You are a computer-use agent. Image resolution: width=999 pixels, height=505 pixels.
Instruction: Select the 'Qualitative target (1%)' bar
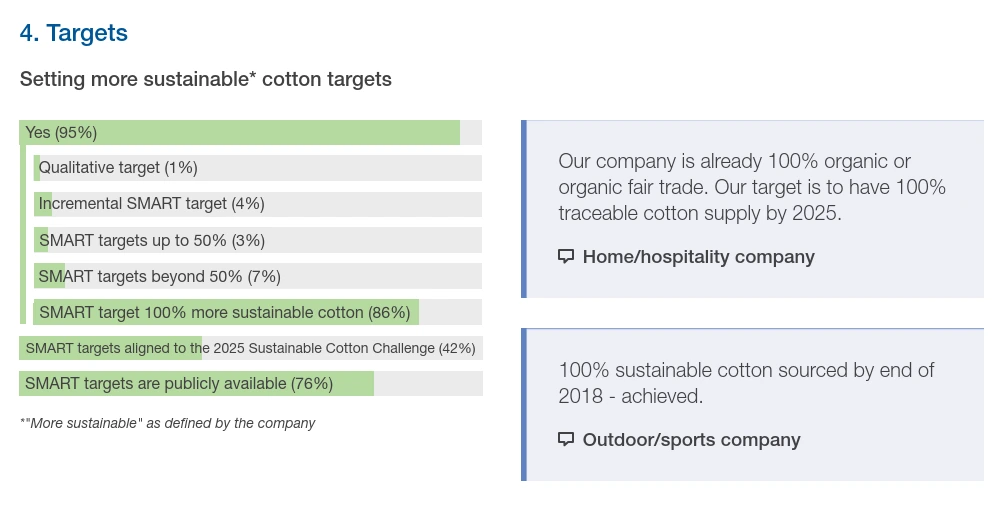click(258, 168)
